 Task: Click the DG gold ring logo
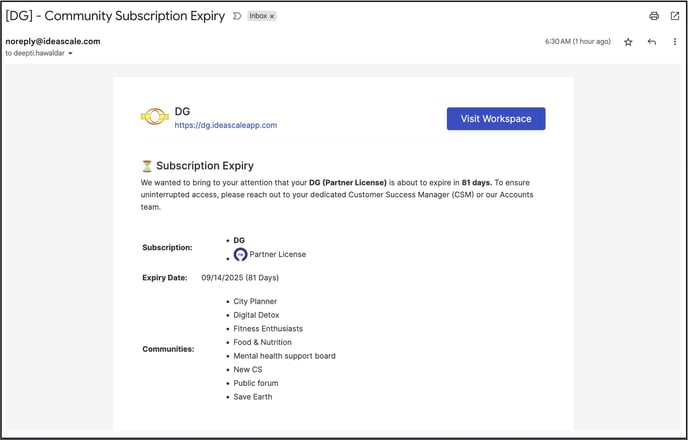[154, 117]
